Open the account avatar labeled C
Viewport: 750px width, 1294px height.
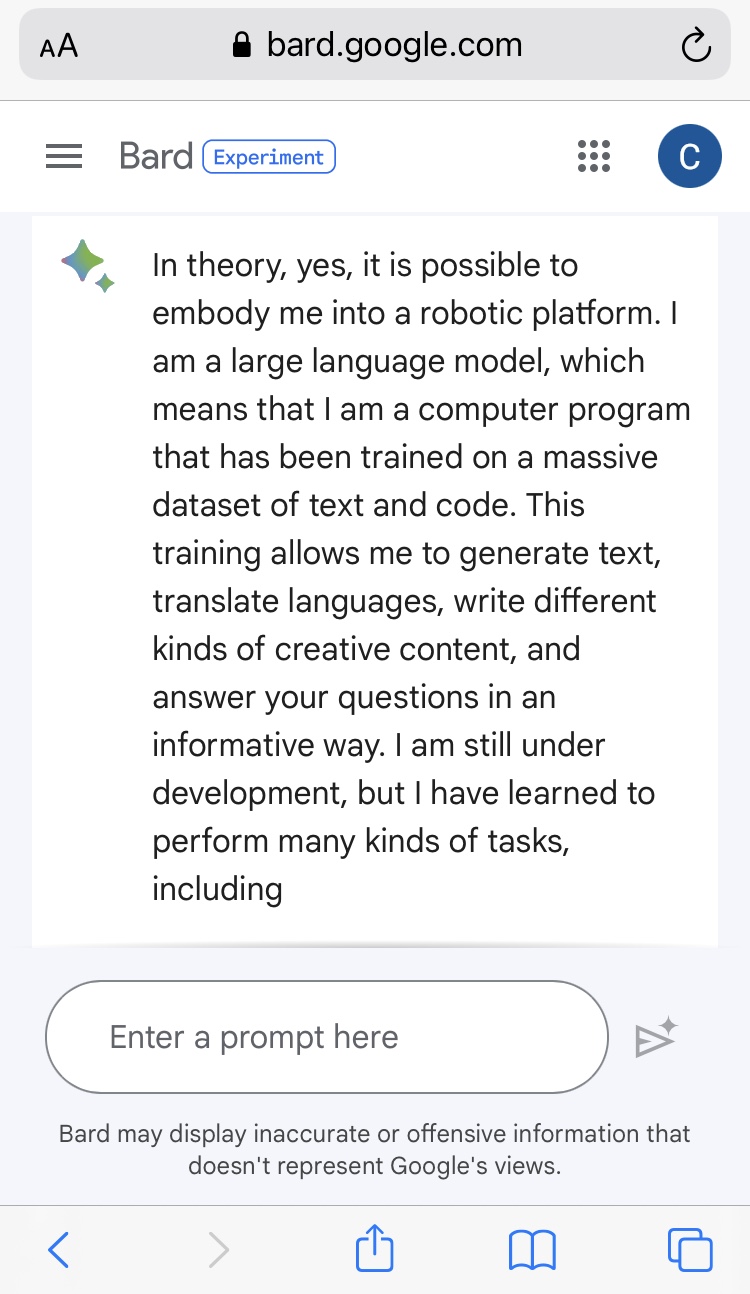pos(689,157)
